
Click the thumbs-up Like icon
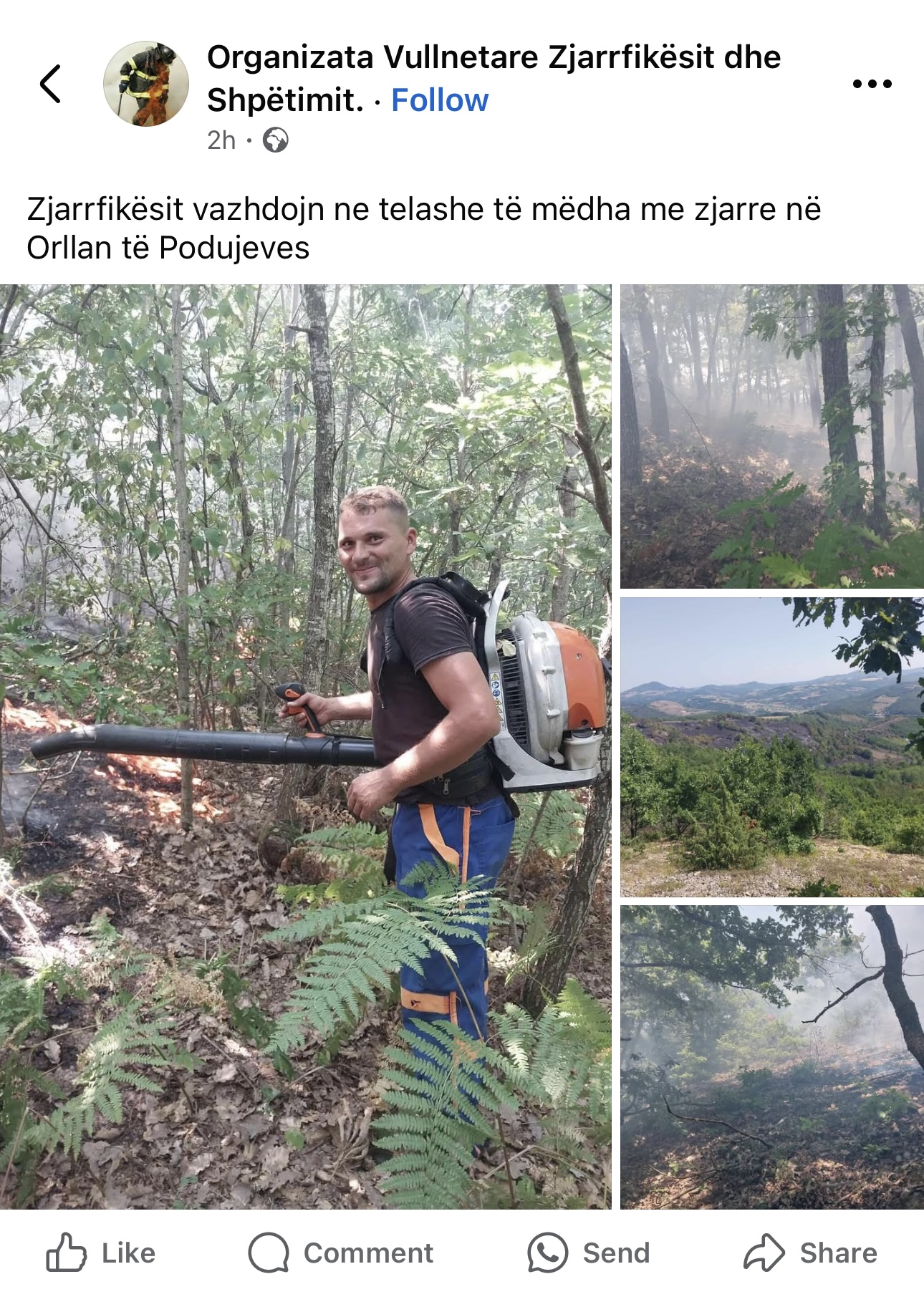66,1253
